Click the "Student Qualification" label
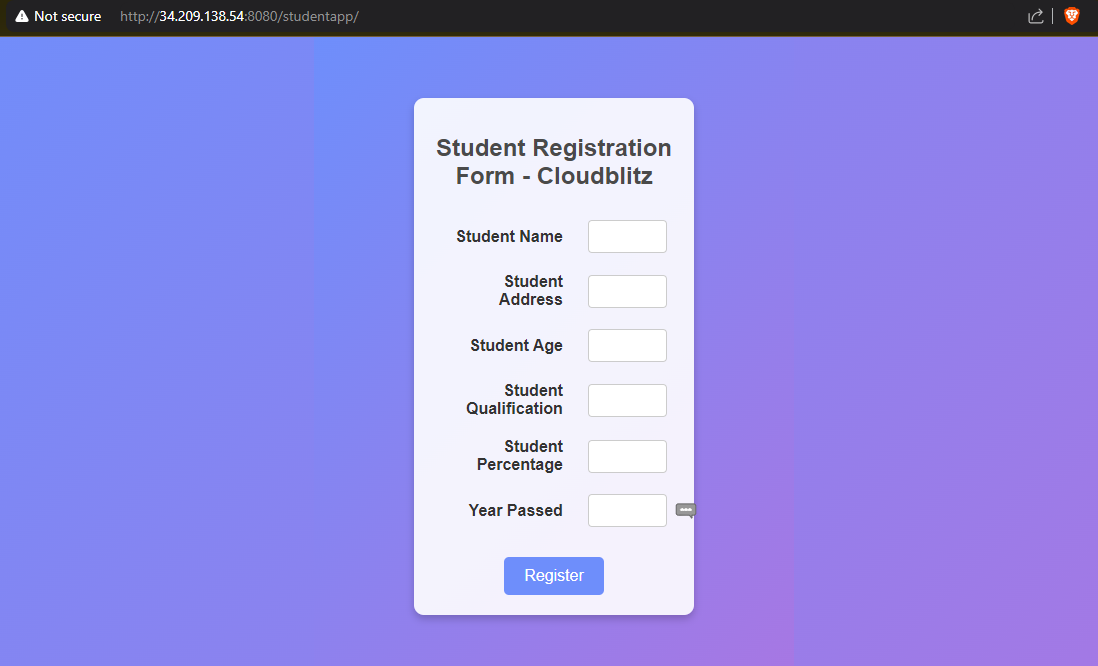Viewport: 1098px width, 666px height. 516,400
